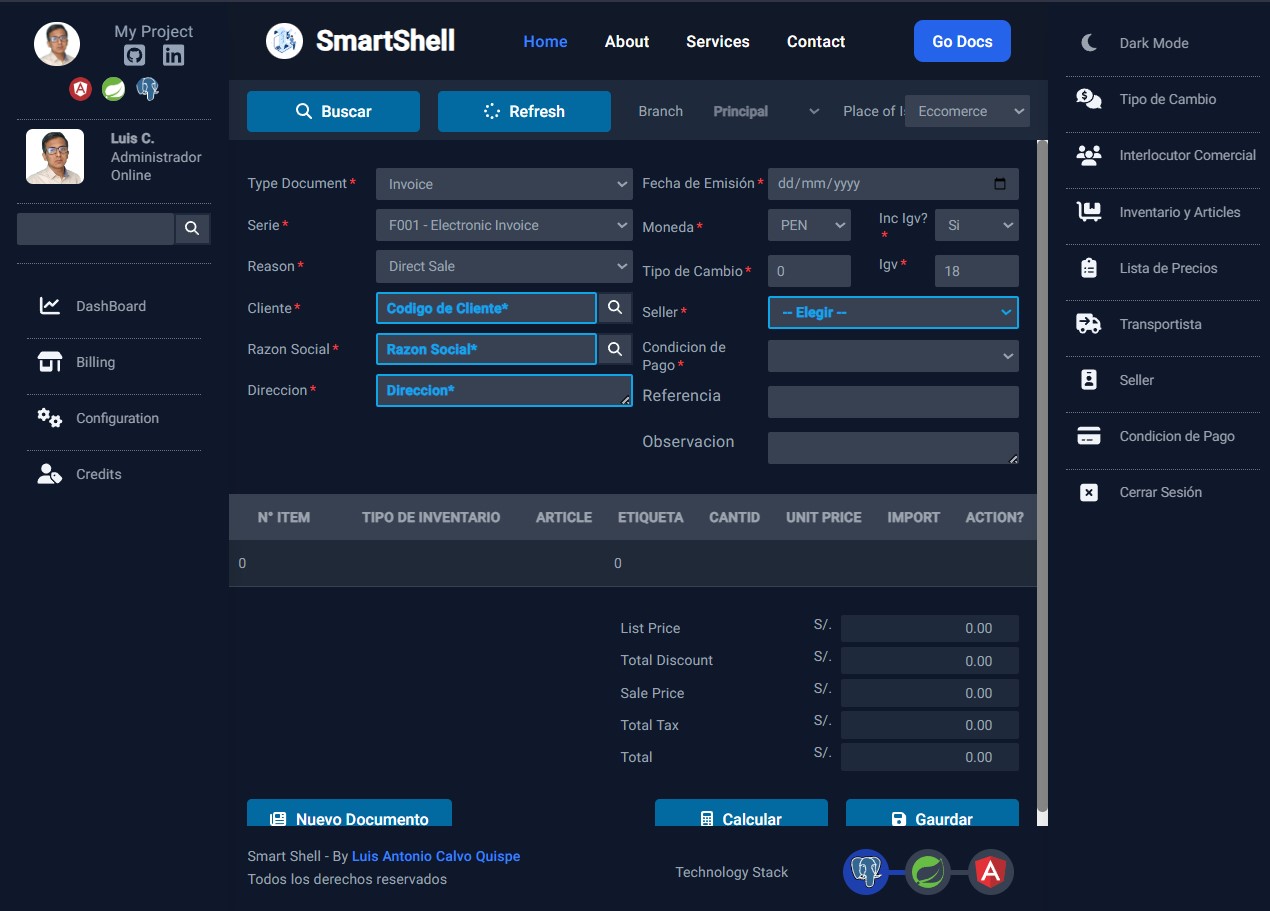The width and height of the screenshot is (1270, 911).
Task: Go to the Services nav item
Action: 717,42
